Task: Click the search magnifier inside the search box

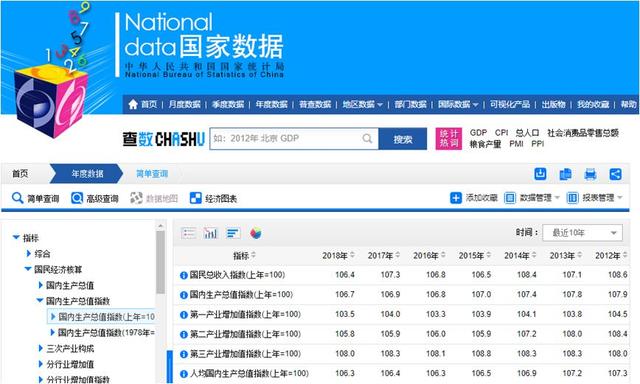Action: pyautogui.click(x=367, y=138)
